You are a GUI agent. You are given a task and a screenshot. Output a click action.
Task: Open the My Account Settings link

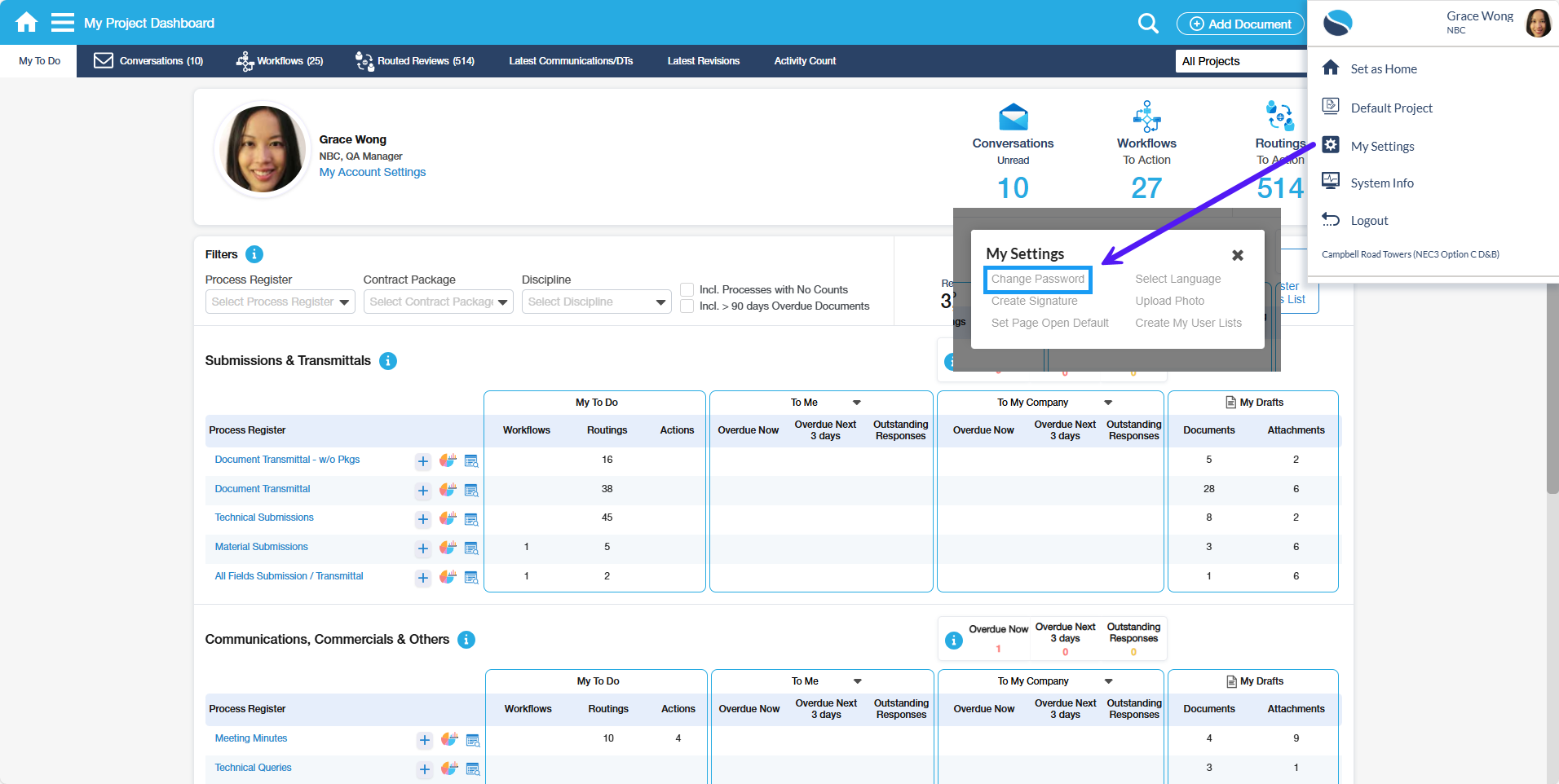372,172
